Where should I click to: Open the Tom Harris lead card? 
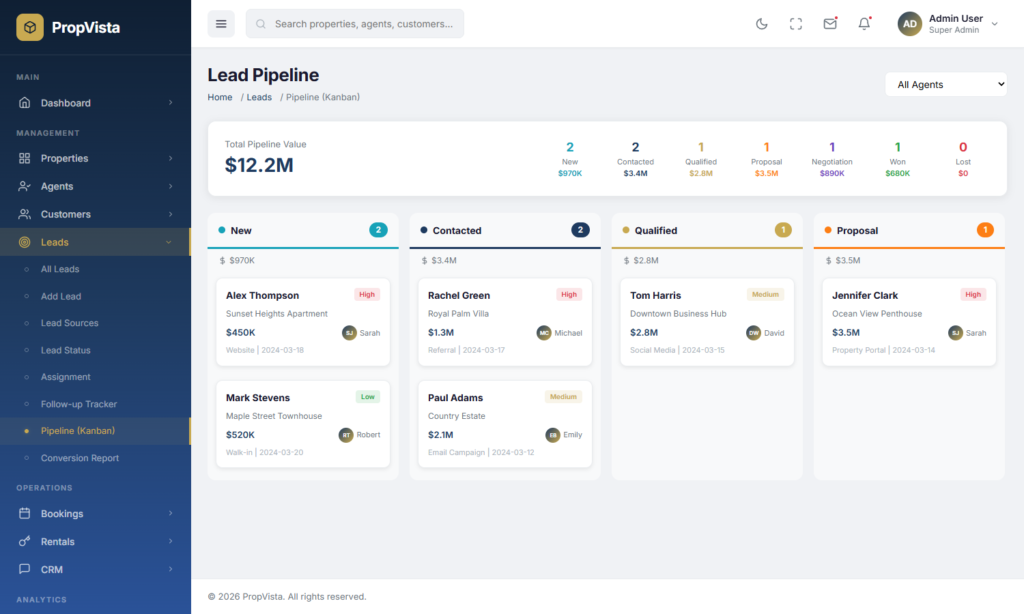pos(707,322)
